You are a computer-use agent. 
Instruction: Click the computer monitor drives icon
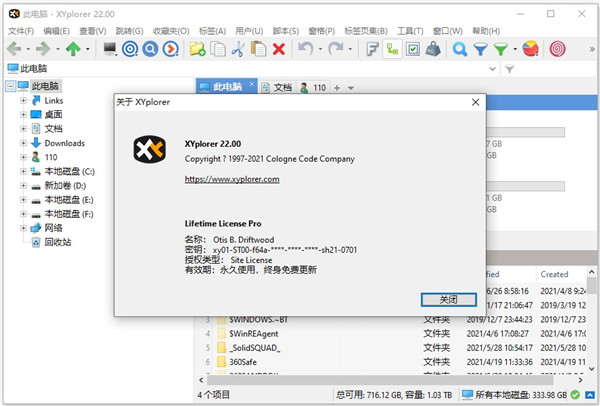coord(110,49)
